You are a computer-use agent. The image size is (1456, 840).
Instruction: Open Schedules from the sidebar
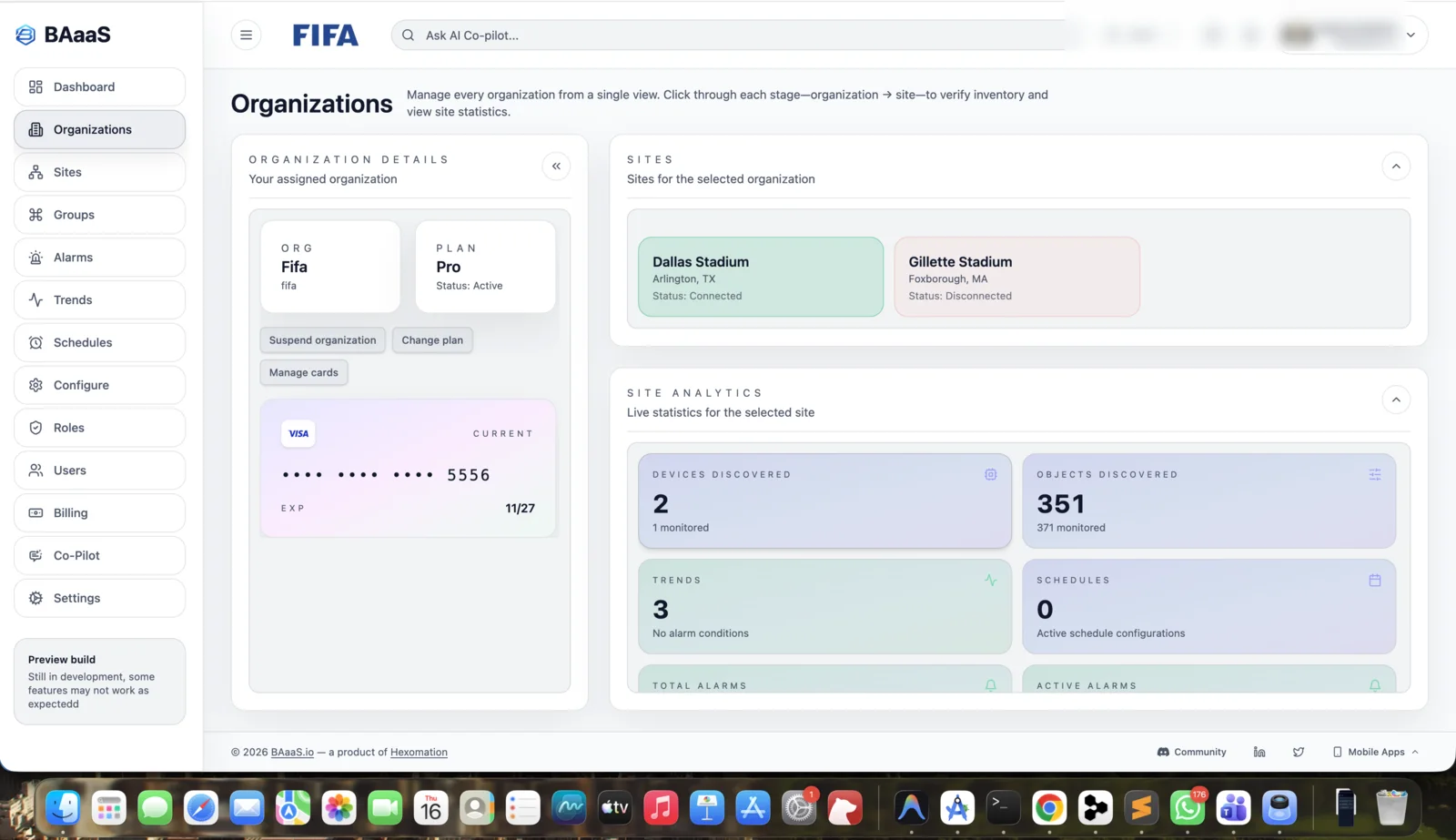tap(99, 342)
